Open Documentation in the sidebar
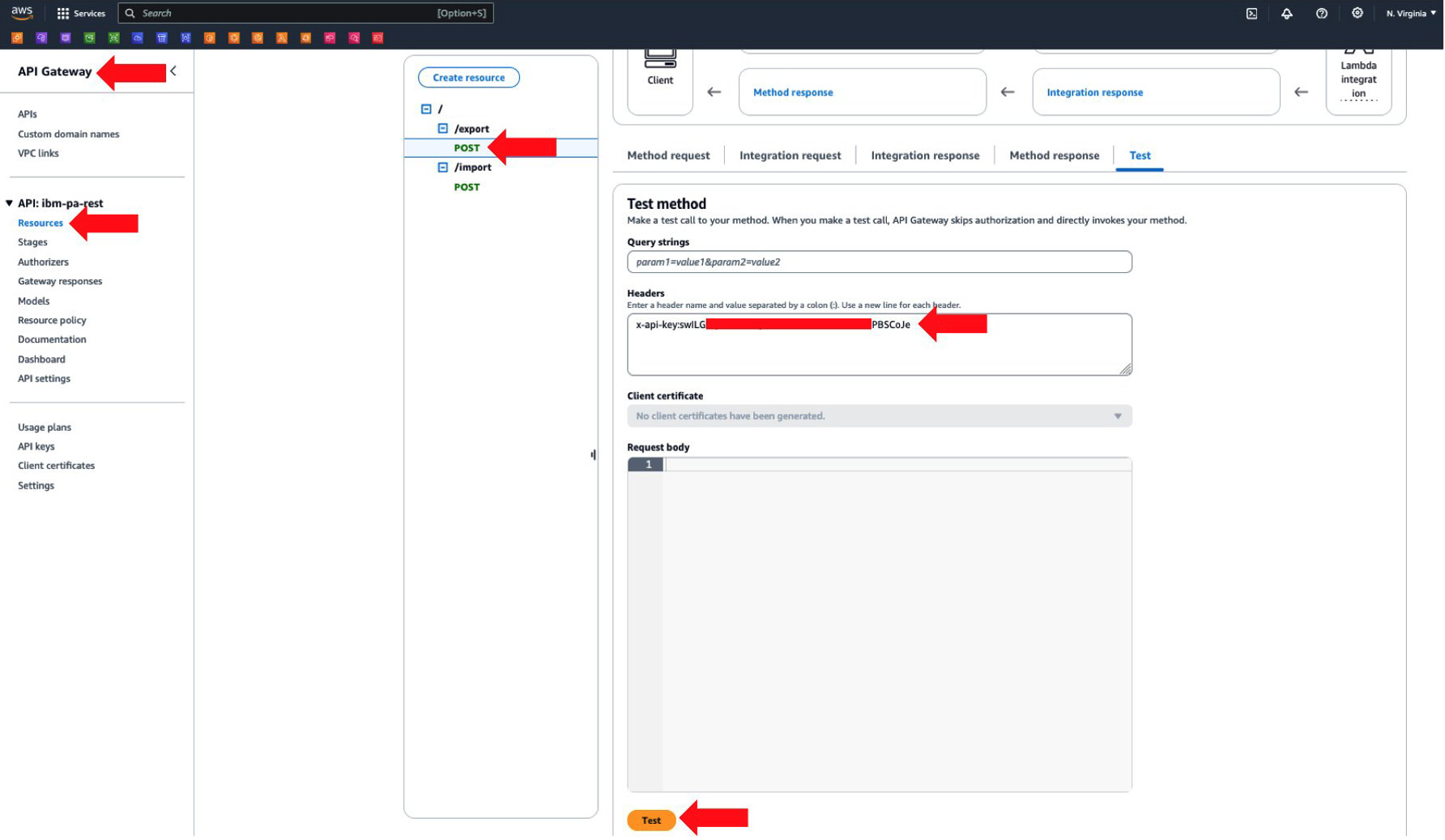The height and width of the screenshot is (840, 1445). coord(53,340)
